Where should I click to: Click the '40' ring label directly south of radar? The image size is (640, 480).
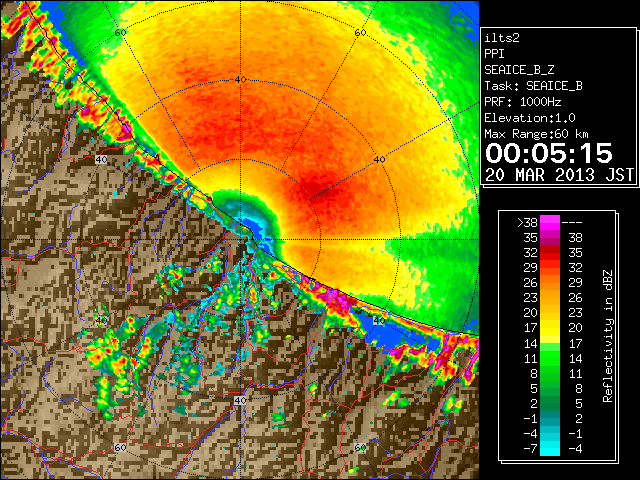[240, 400]
